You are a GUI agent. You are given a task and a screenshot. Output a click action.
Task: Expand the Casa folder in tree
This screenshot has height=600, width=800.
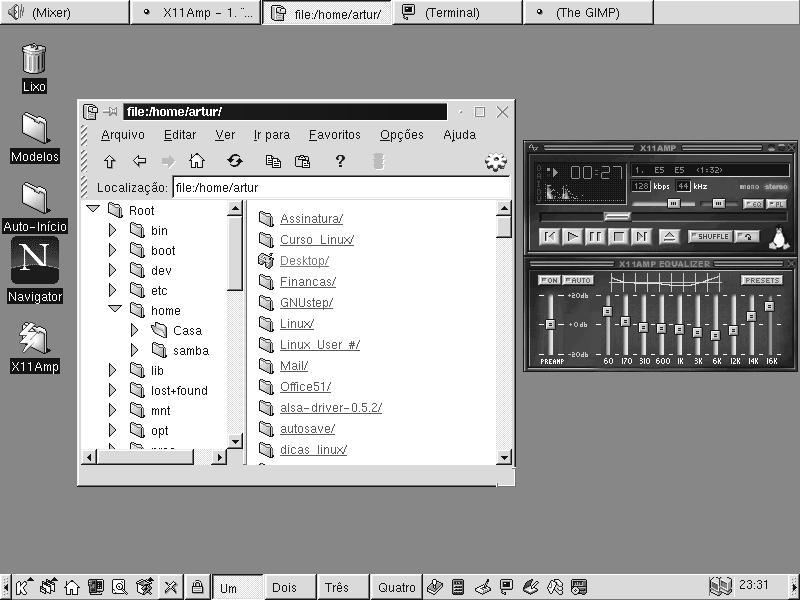click(x=134, y=331)
